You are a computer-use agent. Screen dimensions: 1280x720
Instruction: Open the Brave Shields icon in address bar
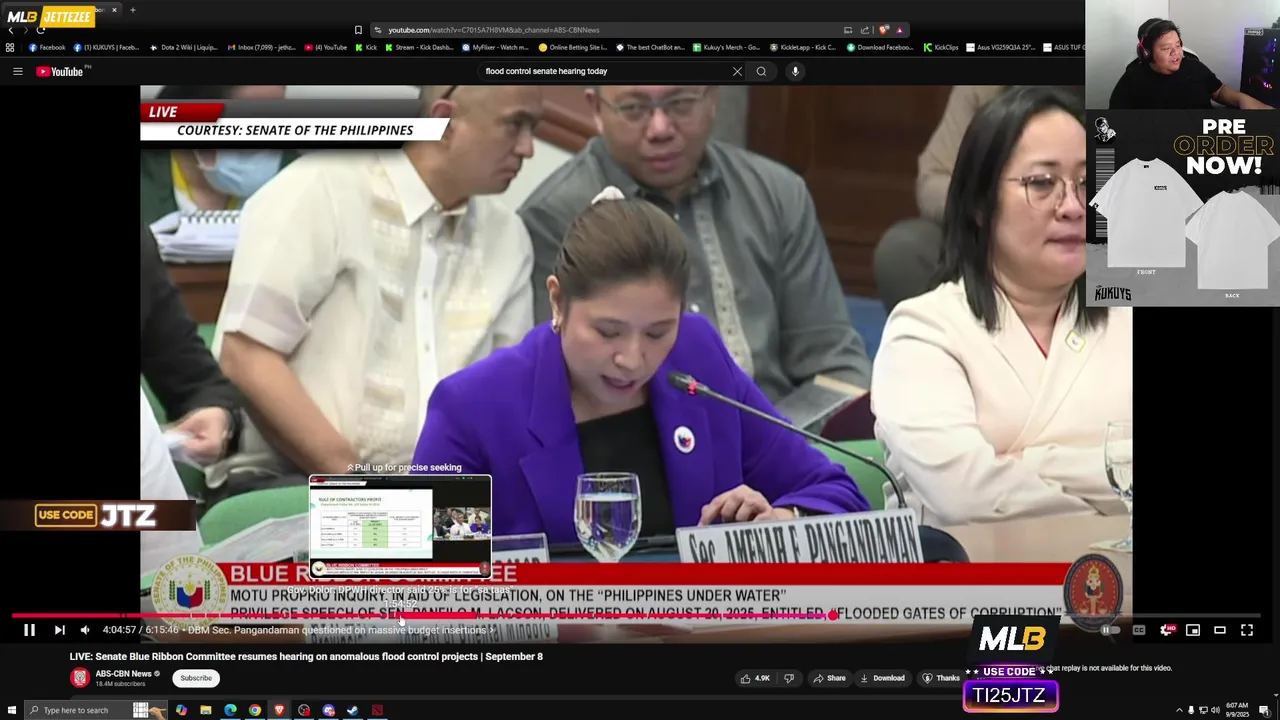(883, 30)
